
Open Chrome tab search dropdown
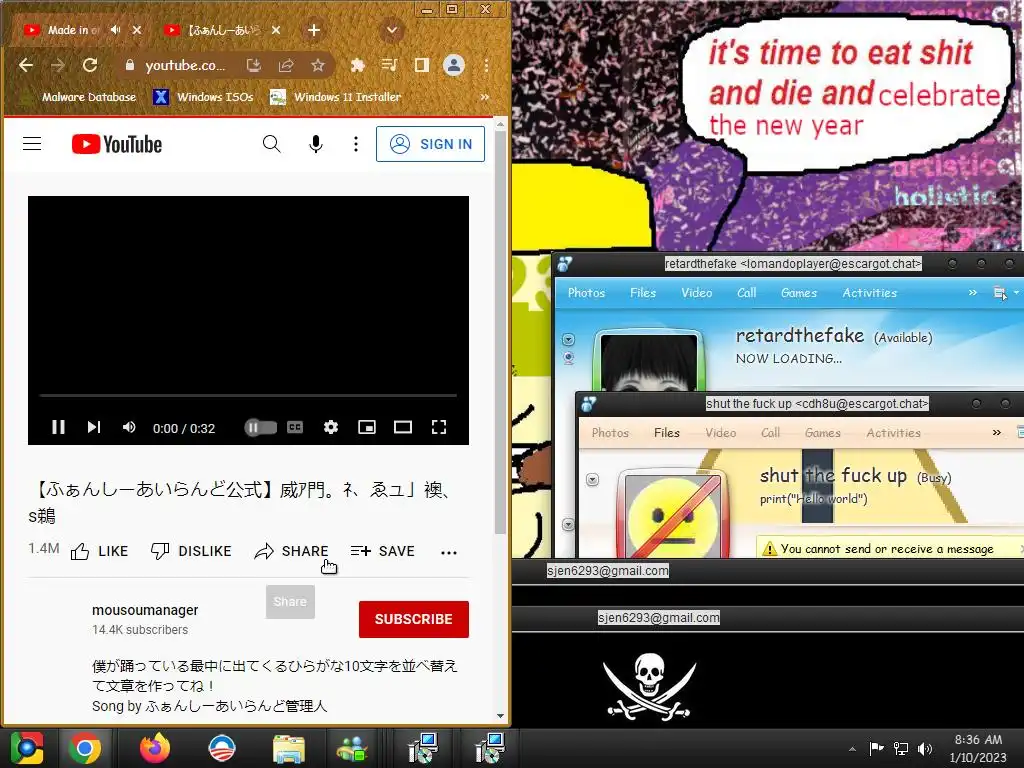(392, 30)
